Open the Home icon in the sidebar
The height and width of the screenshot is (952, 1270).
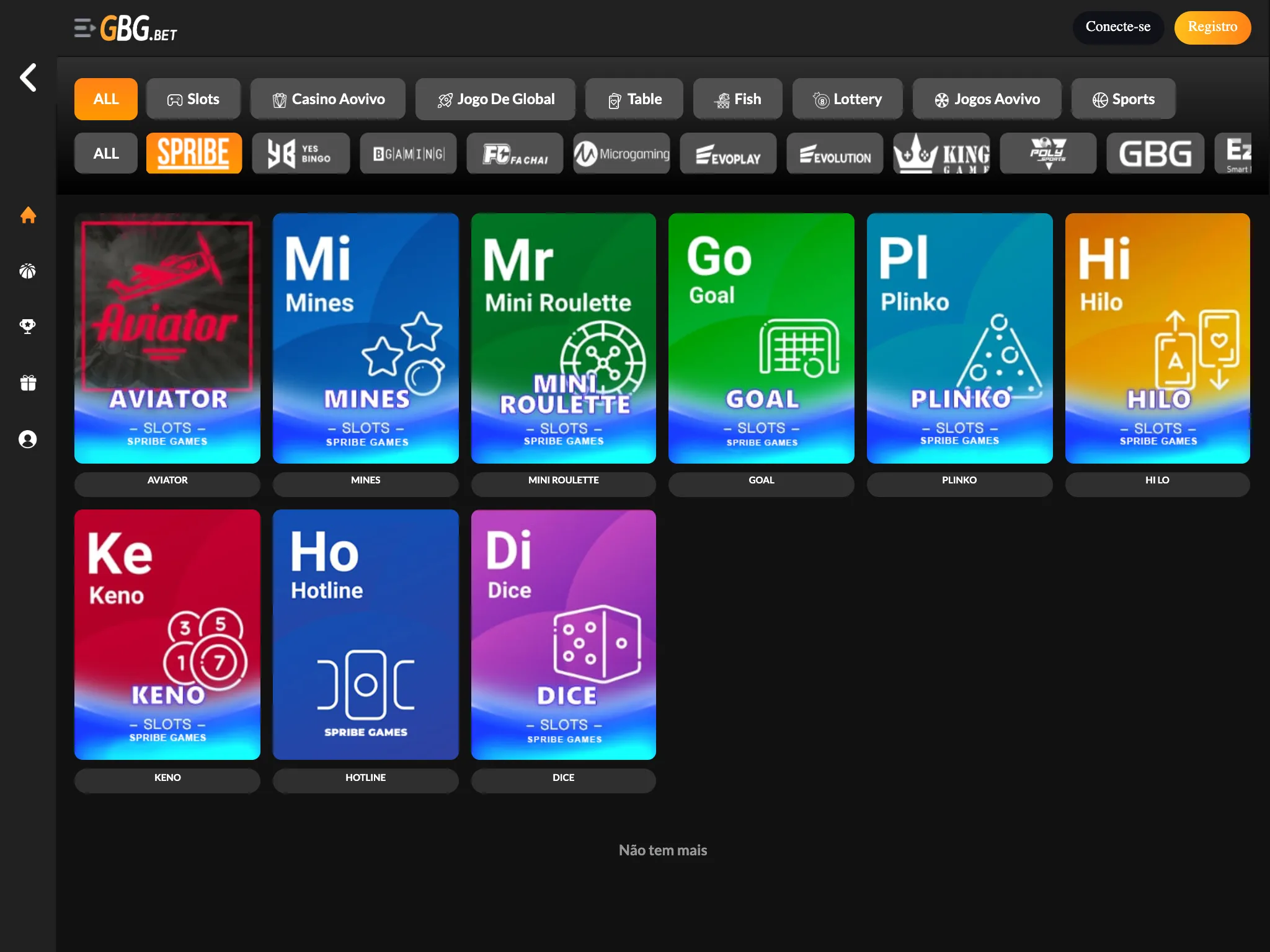coord(28,215)
